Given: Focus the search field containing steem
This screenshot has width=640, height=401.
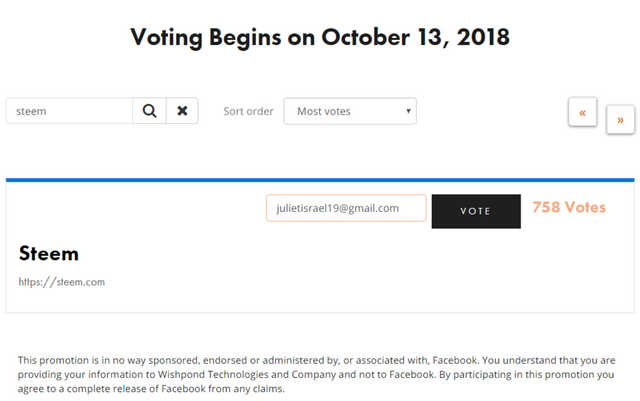Looking at the screenshot, I should coord(69,111).
